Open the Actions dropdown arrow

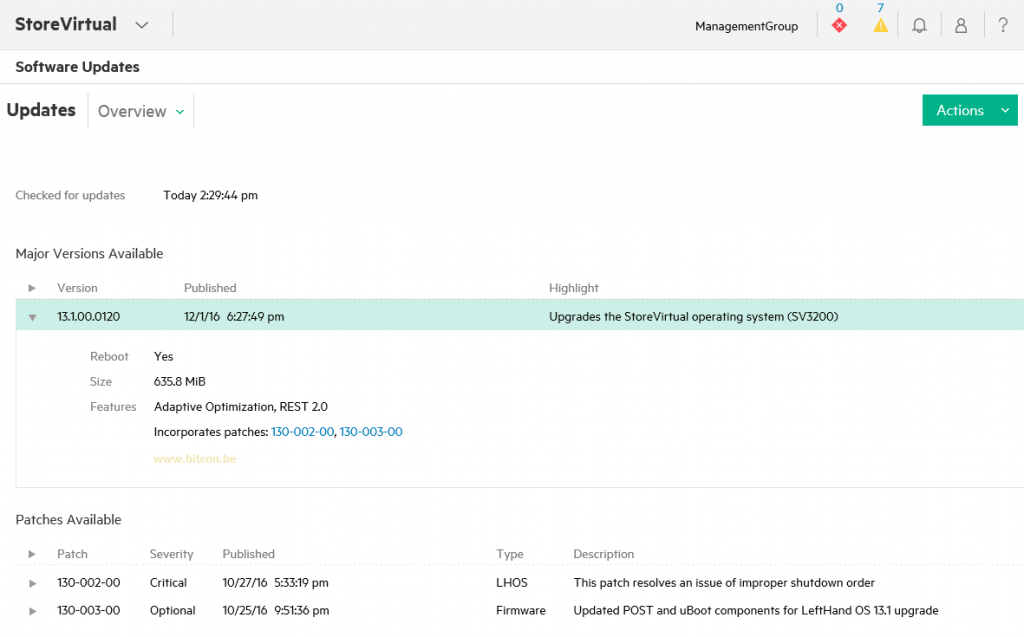click(x=1005, y=110)
